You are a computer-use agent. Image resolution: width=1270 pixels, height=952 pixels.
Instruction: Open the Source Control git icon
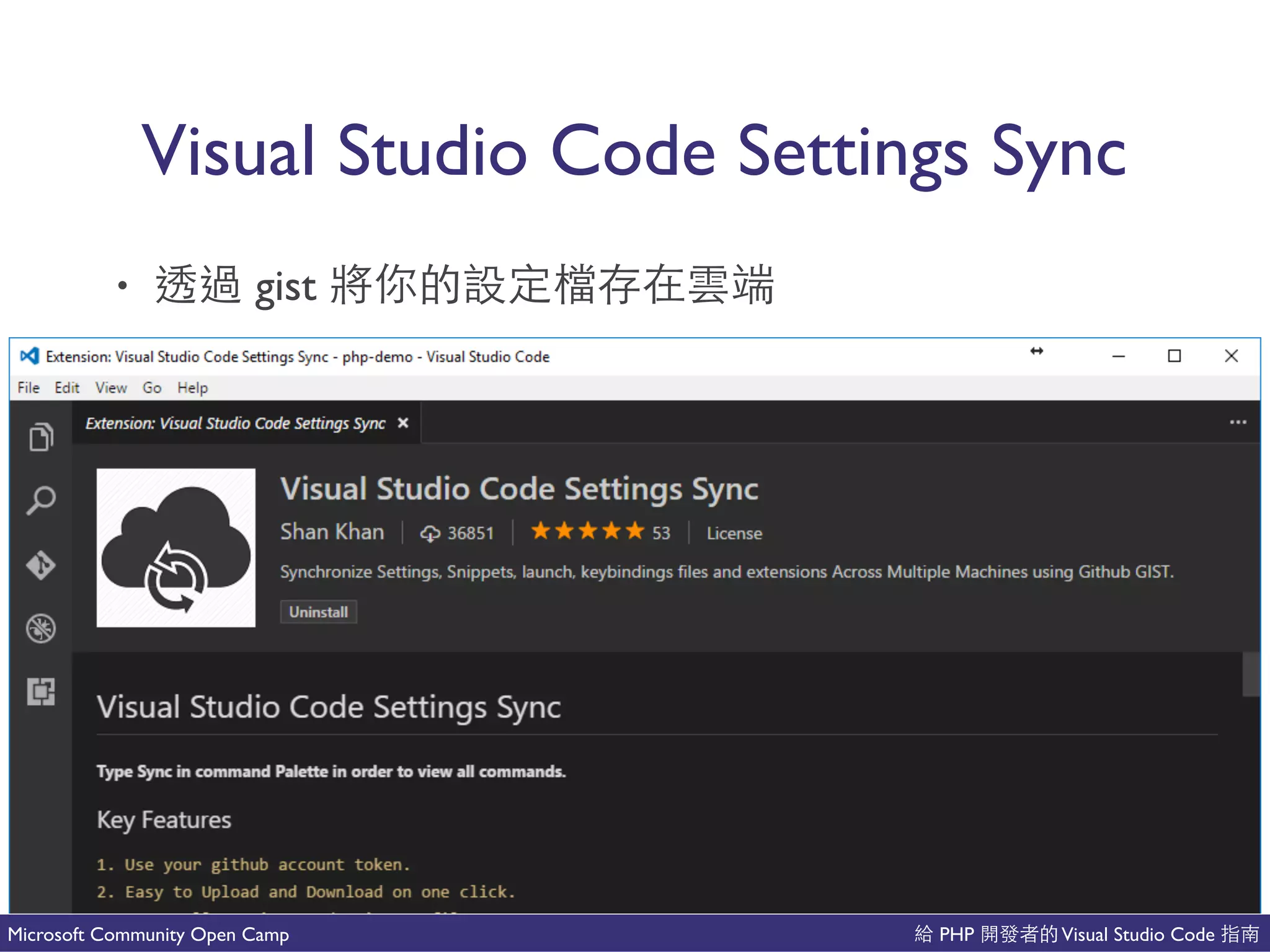click(41, 565)
